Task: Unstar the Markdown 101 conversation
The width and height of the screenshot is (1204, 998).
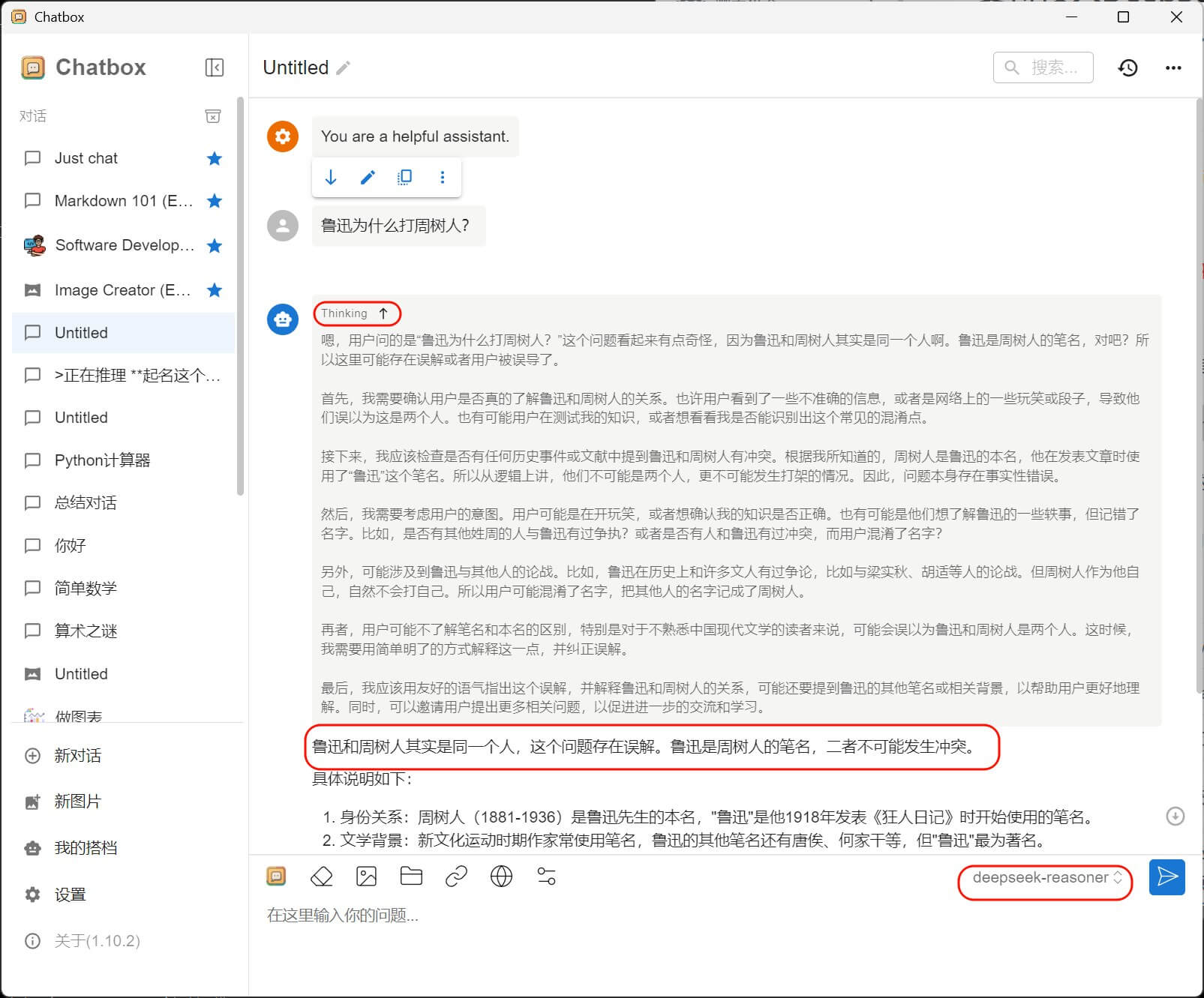Action: pos(215,201)
